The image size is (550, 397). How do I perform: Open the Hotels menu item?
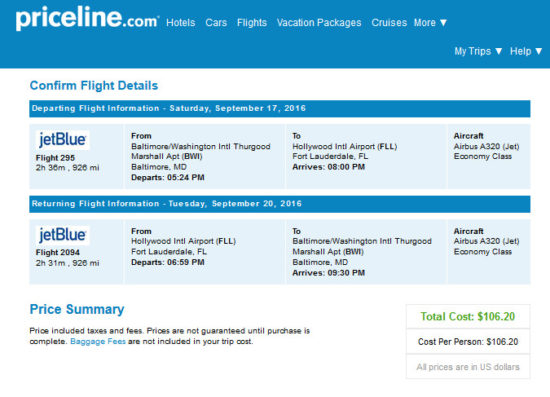point(181,23)
